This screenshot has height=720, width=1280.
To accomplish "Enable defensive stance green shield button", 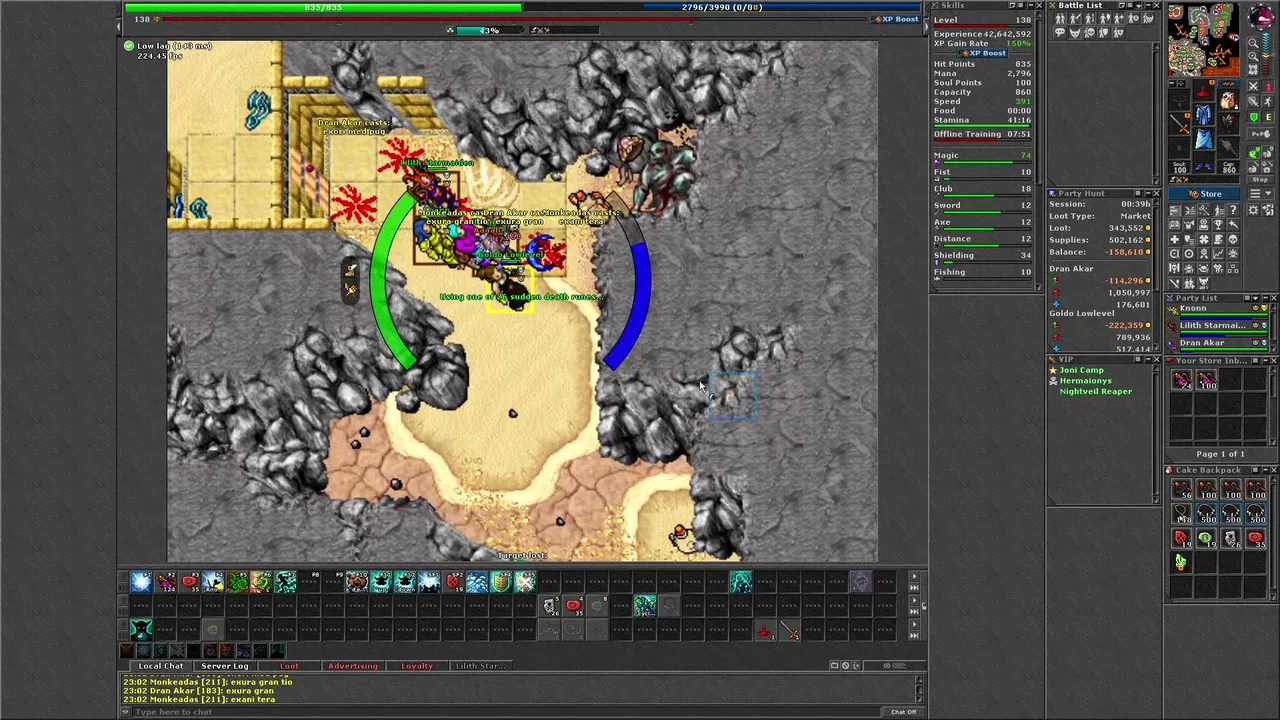I will point(1254,117).
